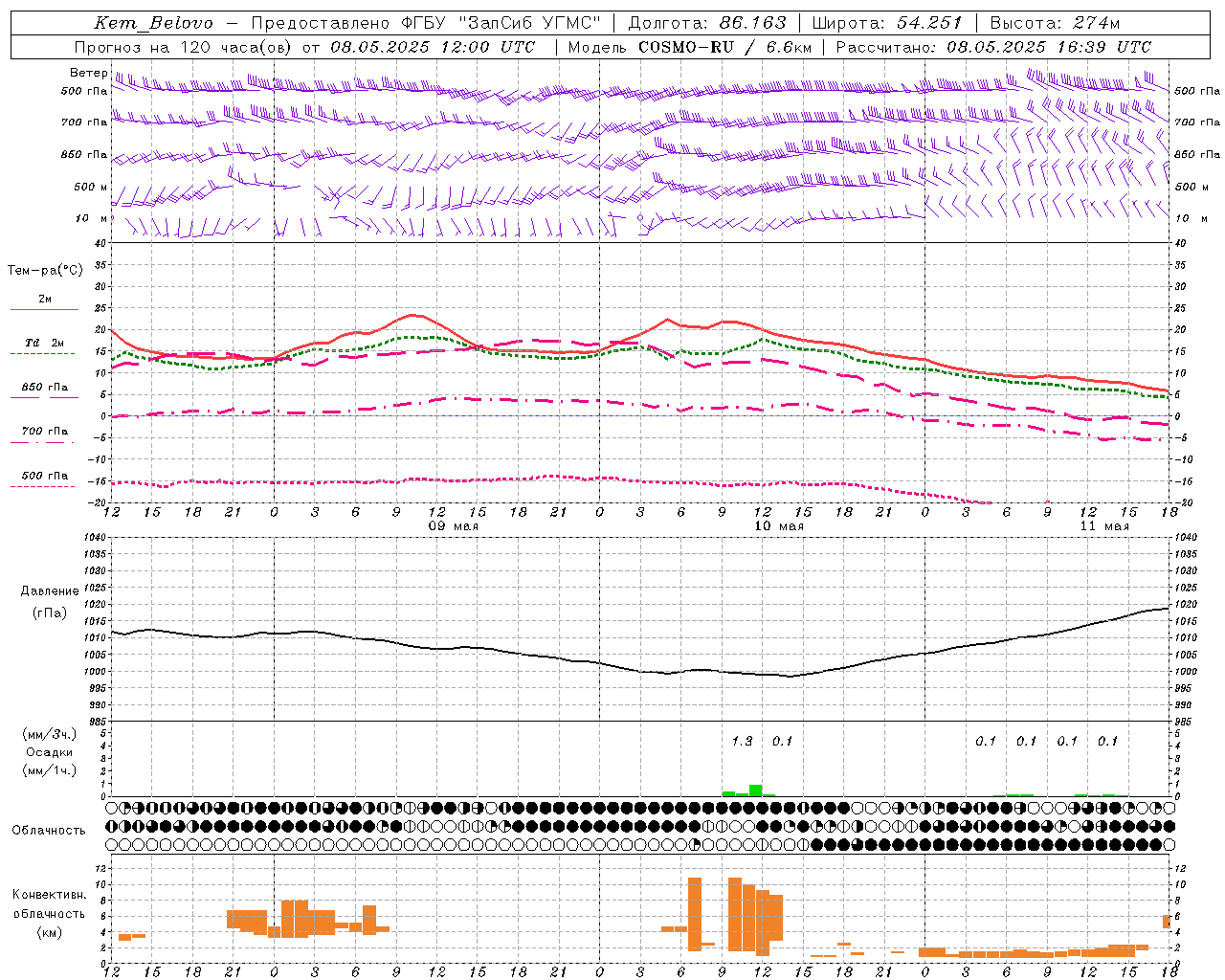This screenshot has height=980, width=1225.
Task: Click the 'Конвективн.' convective cloud label
Action: pyautogui.click(x=50, y=895)
